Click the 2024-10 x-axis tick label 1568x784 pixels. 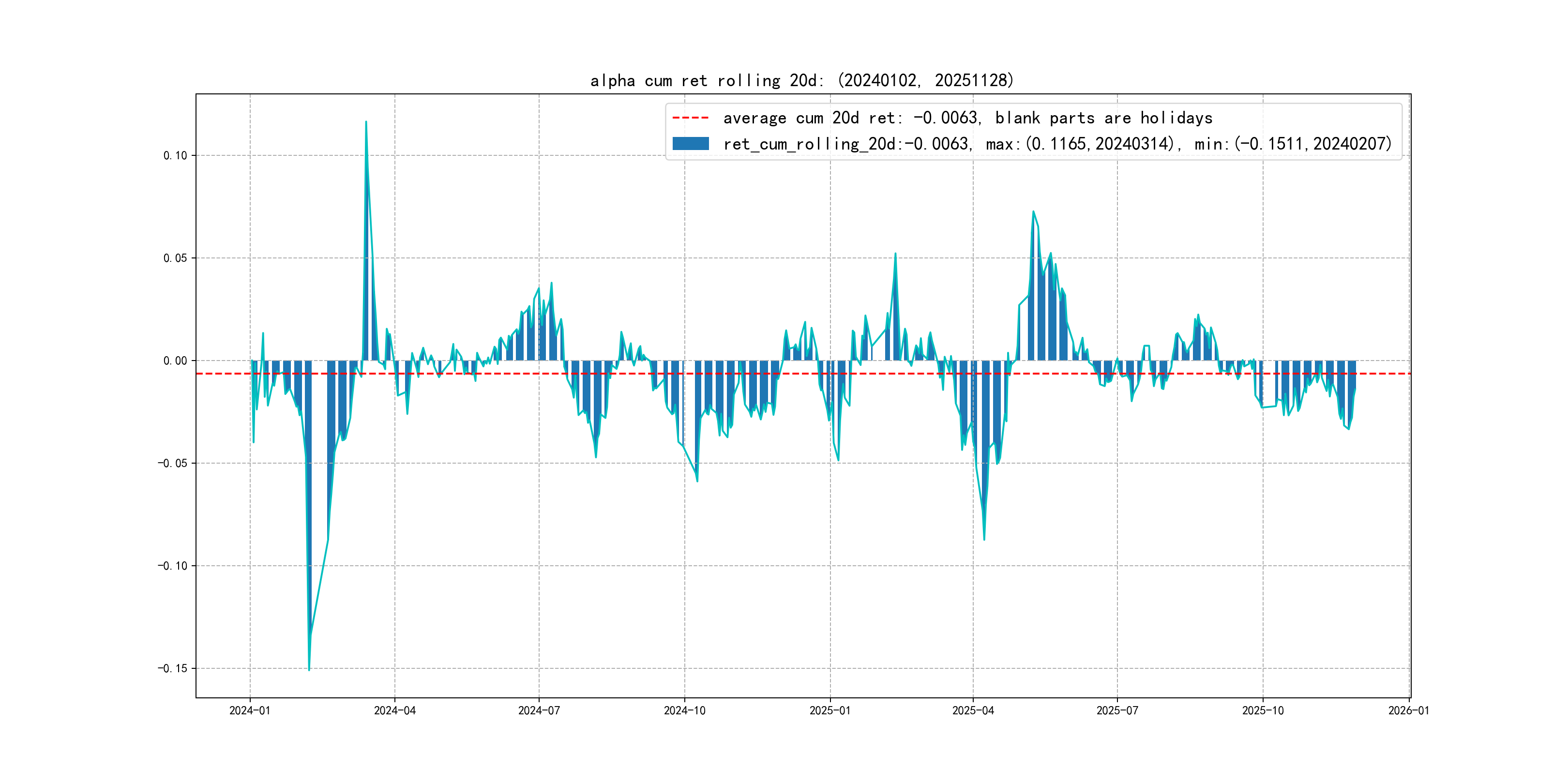[x=684, y=710]
